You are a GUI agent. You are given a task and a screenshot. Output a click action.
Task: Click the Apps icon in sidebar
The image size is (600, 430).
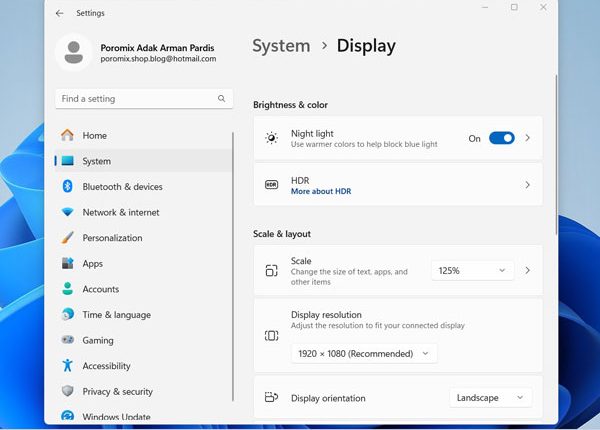[x=67, y=263]
